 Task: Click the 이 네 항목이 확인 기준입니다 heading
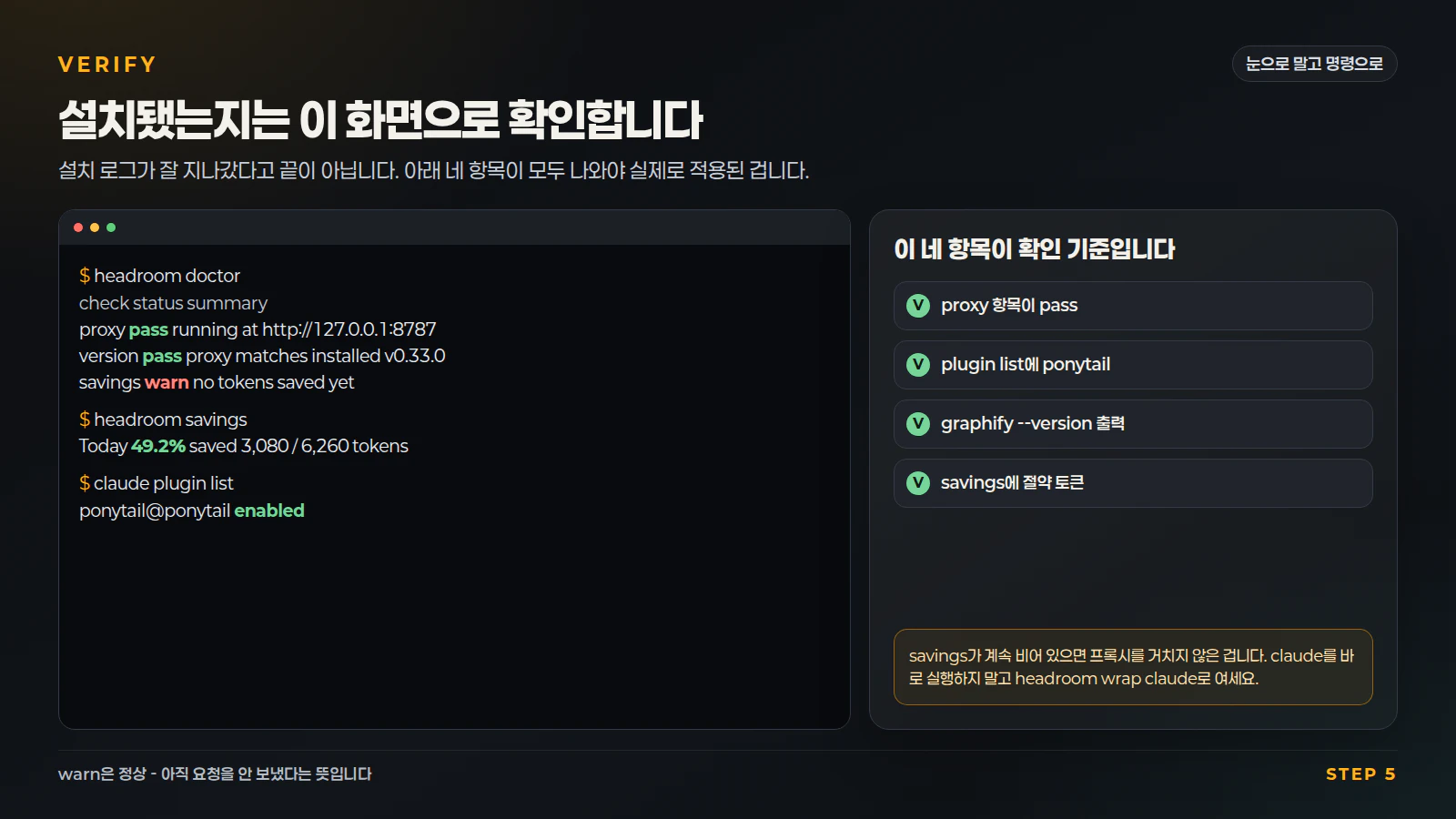(x=1035, y=249)
